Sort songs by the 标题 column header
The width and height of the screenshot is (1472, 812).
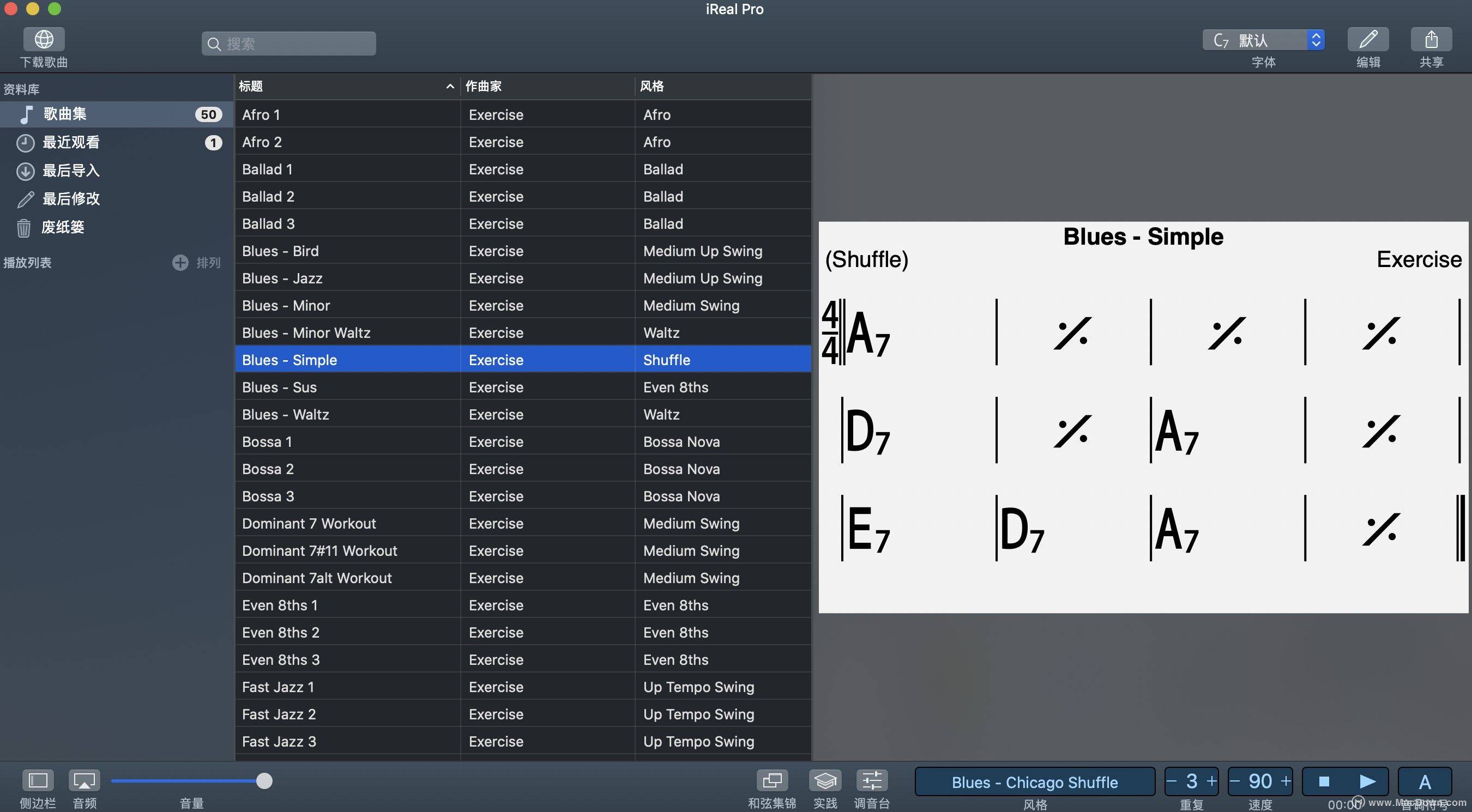(347, 86)
